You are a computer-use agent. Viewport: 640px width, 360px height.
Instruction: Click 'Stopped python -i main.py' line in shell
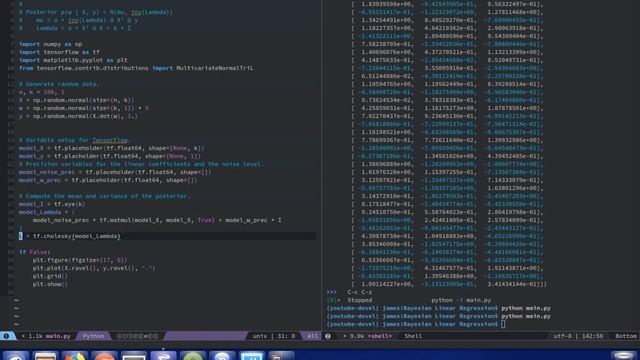pos(409,300)
